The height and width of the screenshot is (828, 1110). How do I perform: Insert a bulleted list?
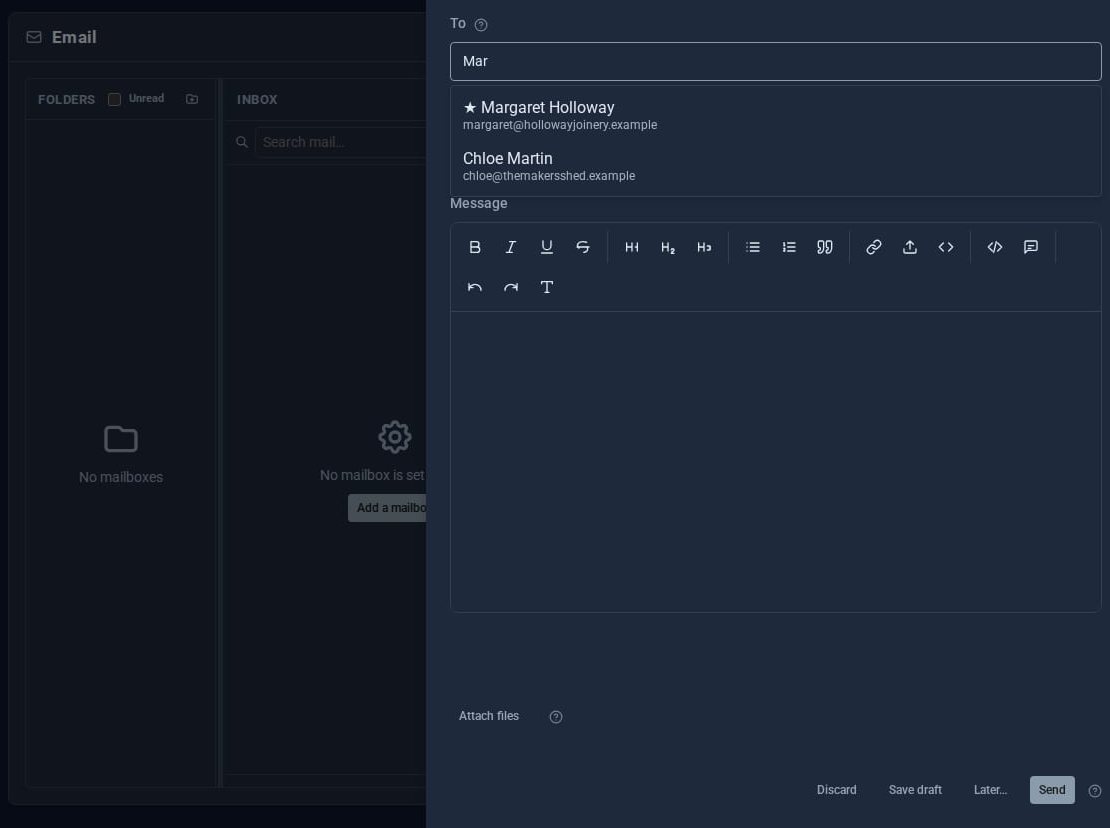coord(753,247)
